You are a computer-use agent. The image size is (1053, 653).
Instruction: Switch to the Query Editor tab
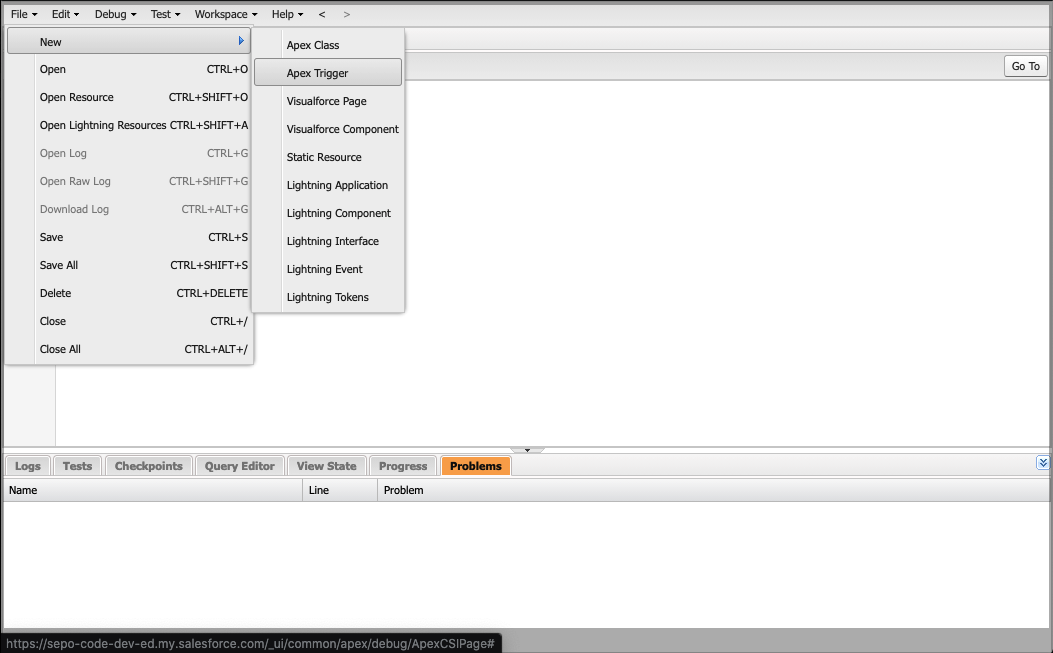239,466
